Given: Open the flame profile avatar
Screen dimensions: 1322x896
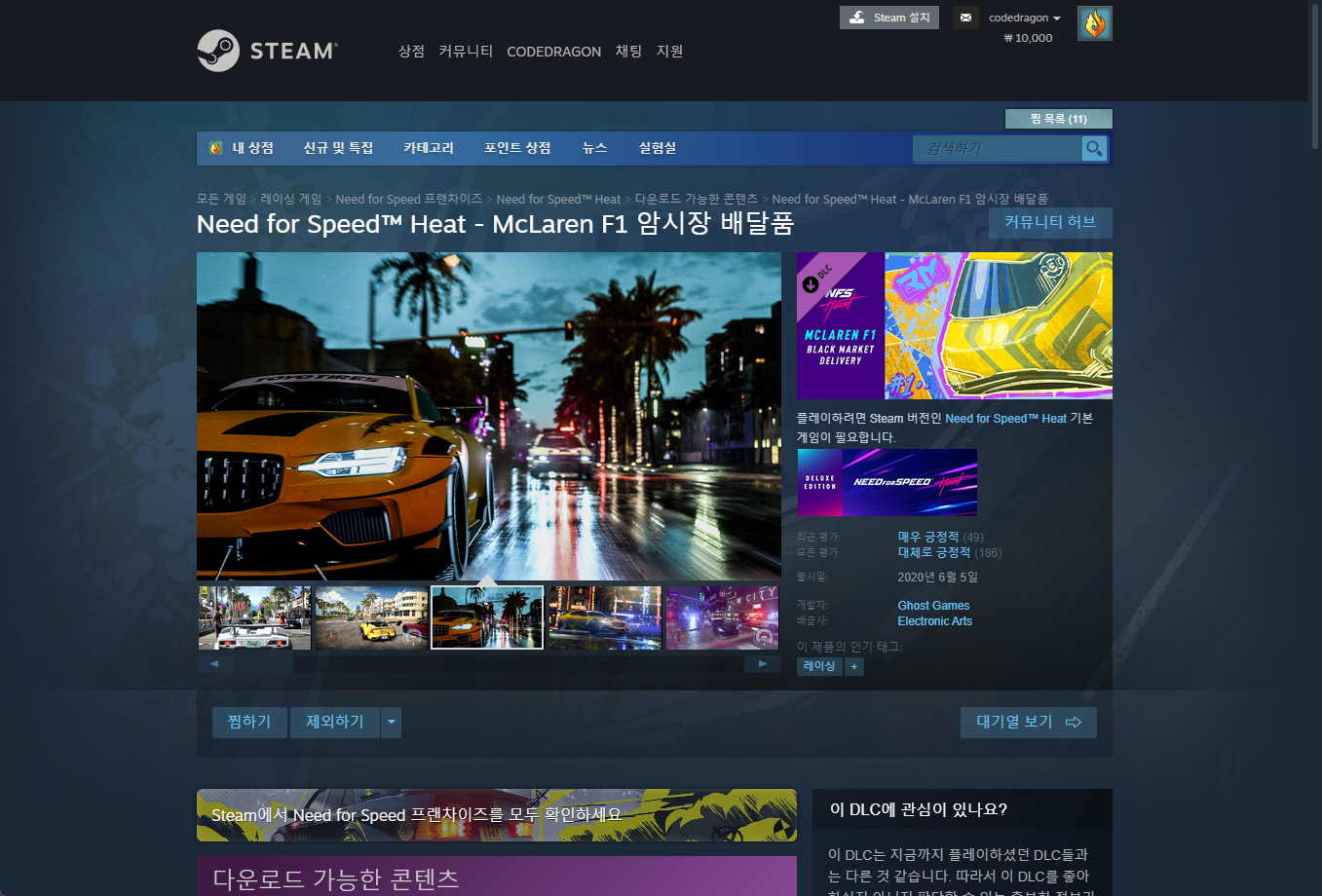Looking at the screenshot, I should coord(1095,23).
